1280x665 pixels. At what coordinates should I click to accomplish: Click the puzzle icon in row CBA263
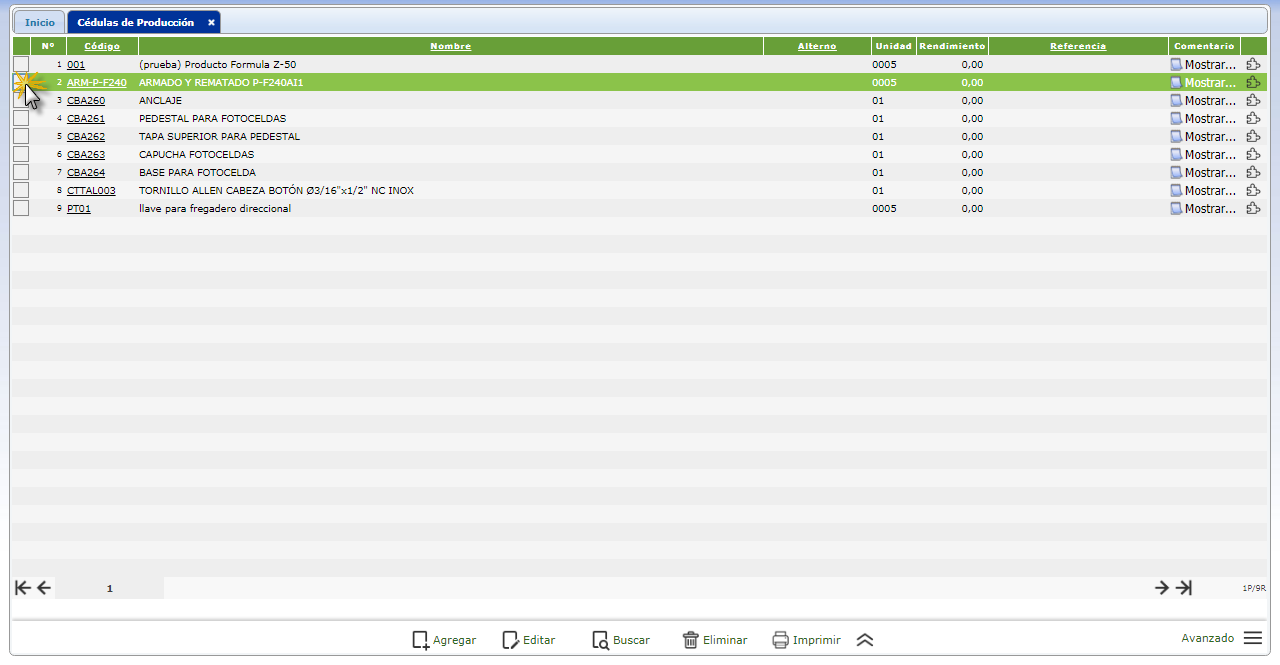(1253, 154)
